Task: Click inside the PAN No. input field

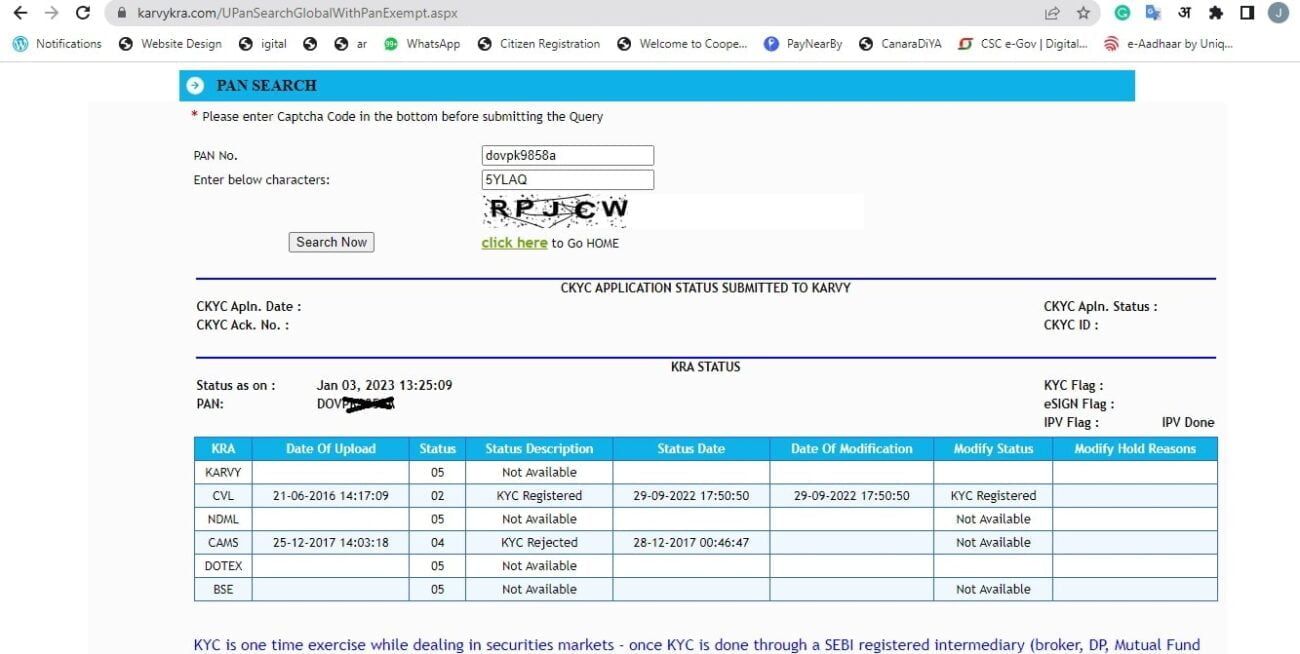Action: click(567, 155)
